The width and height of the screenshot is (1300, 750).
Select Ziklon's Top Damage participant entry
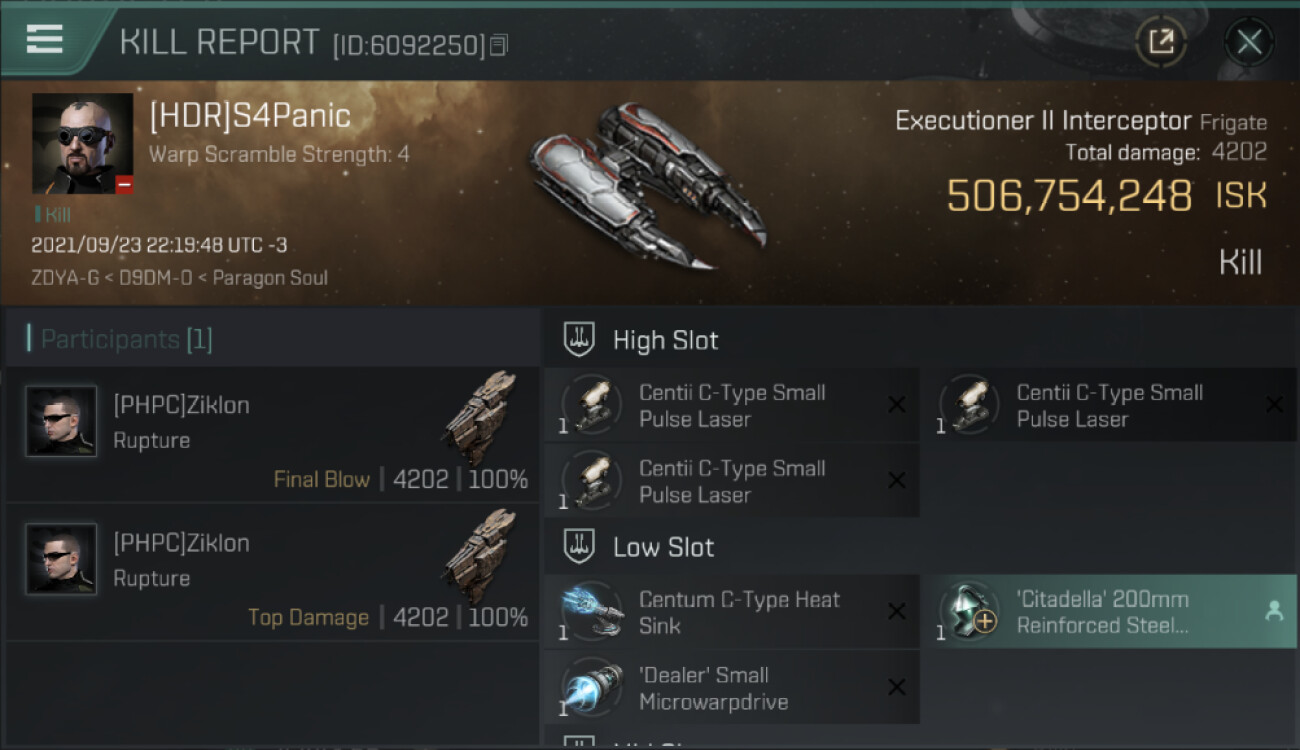click(x=272, y=573)
